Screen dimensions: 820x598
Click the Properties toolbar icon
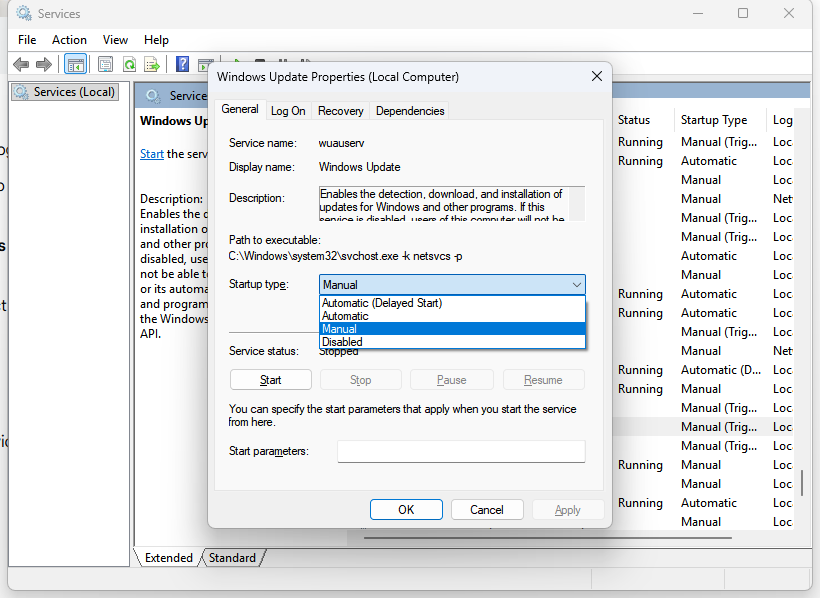[x=105, y=64]
